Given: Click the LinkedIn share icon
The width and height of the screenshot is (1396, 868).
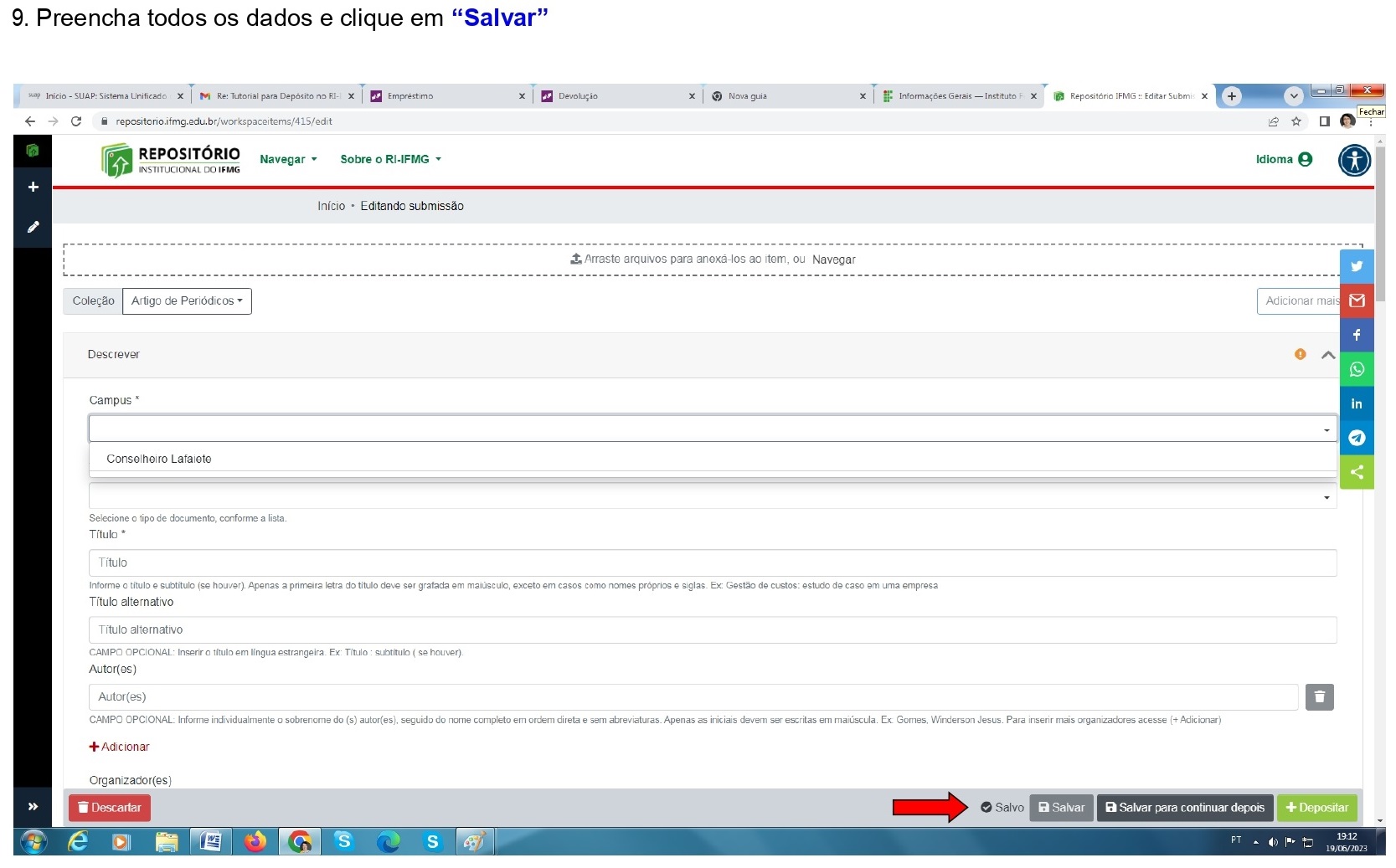Looking at the screenshot, I should [x=1357, y=403].
